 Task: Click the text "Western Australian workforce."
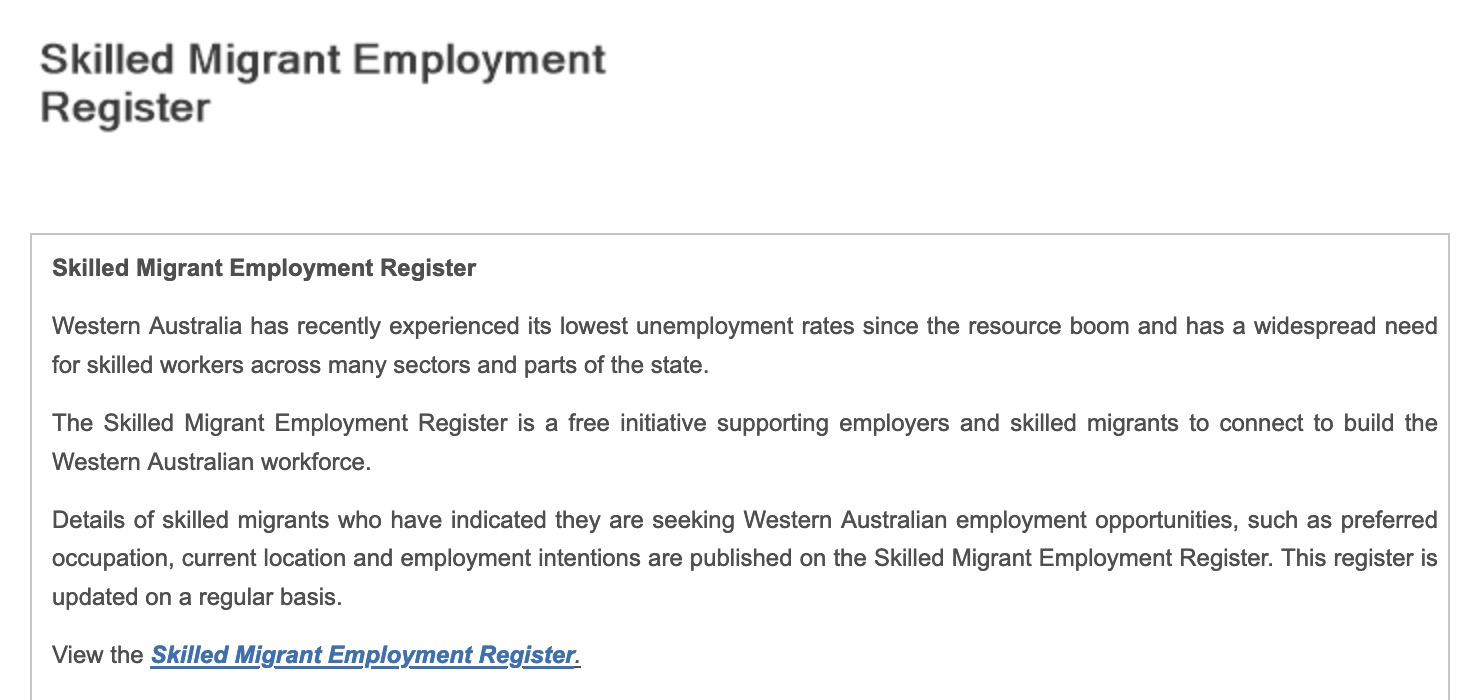tap(197, 462)
